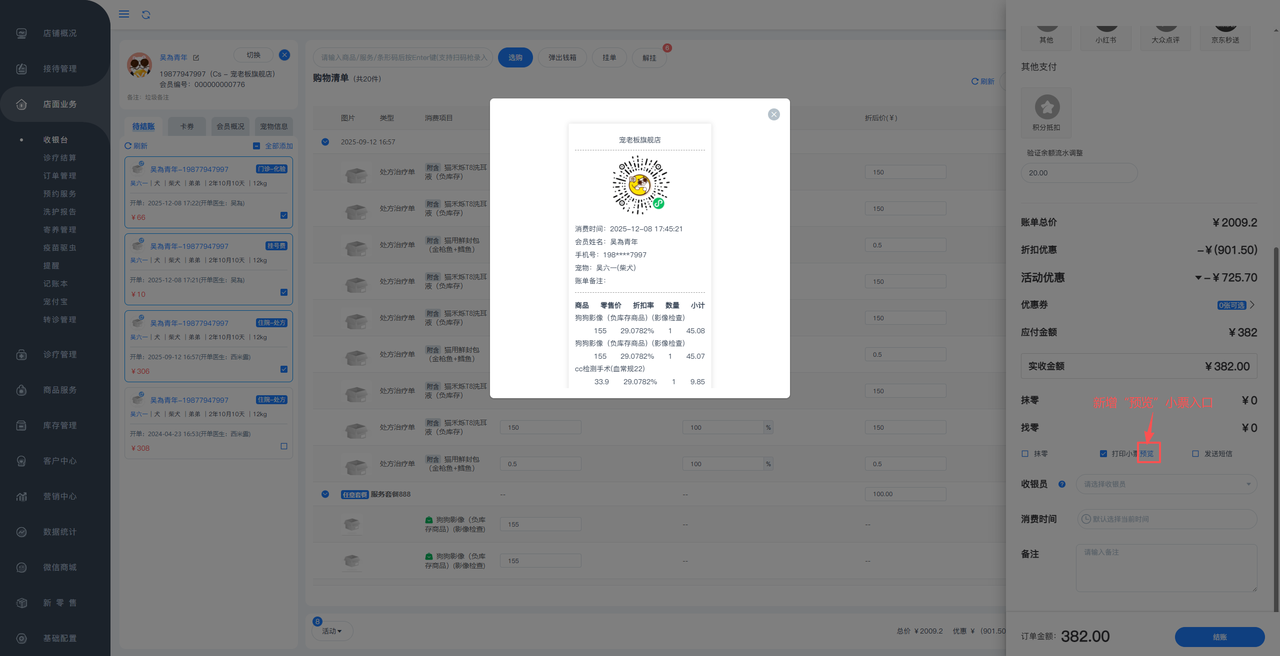1280x656 pixels.
Task: Click the QR code on the receipt
Action: [640, 185]
